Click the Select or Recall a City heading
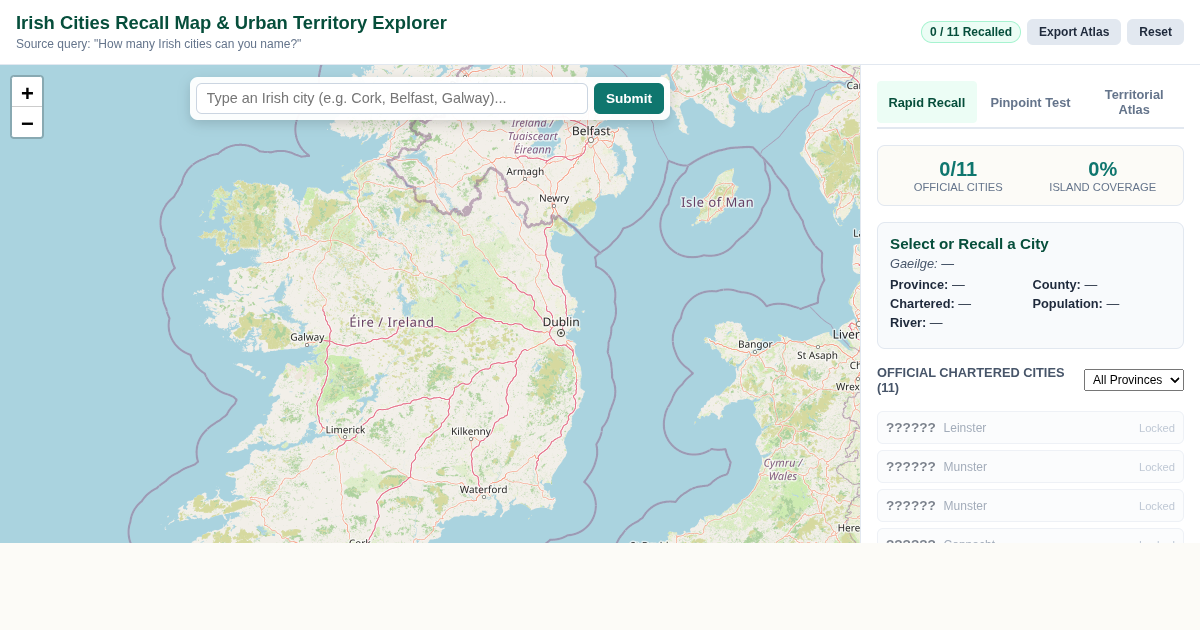The height and width of the screenshot is (630, 1200). 969,243
